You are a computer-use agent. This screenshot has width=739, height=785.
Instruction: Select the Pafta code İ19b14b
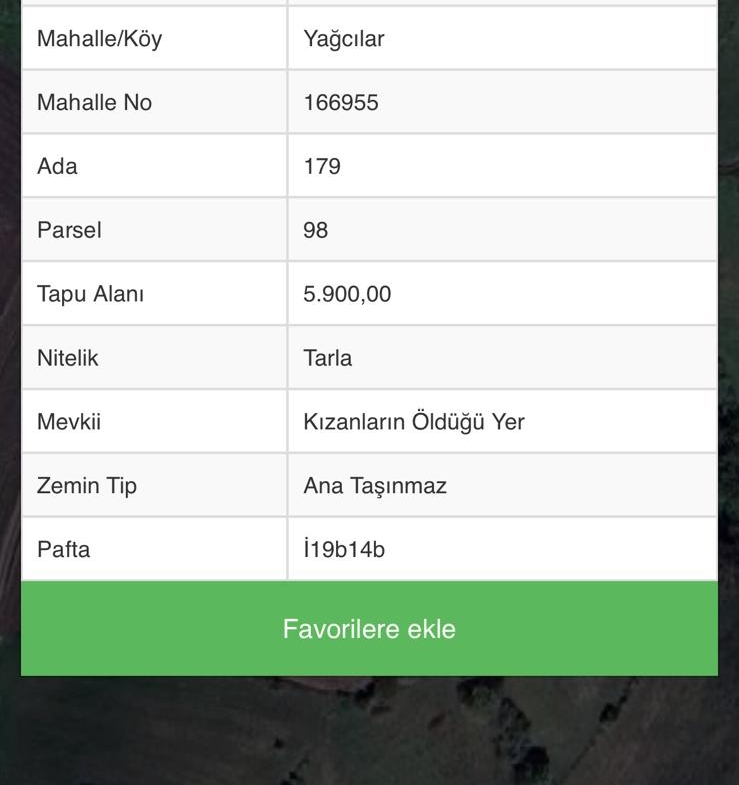point(344,549)
